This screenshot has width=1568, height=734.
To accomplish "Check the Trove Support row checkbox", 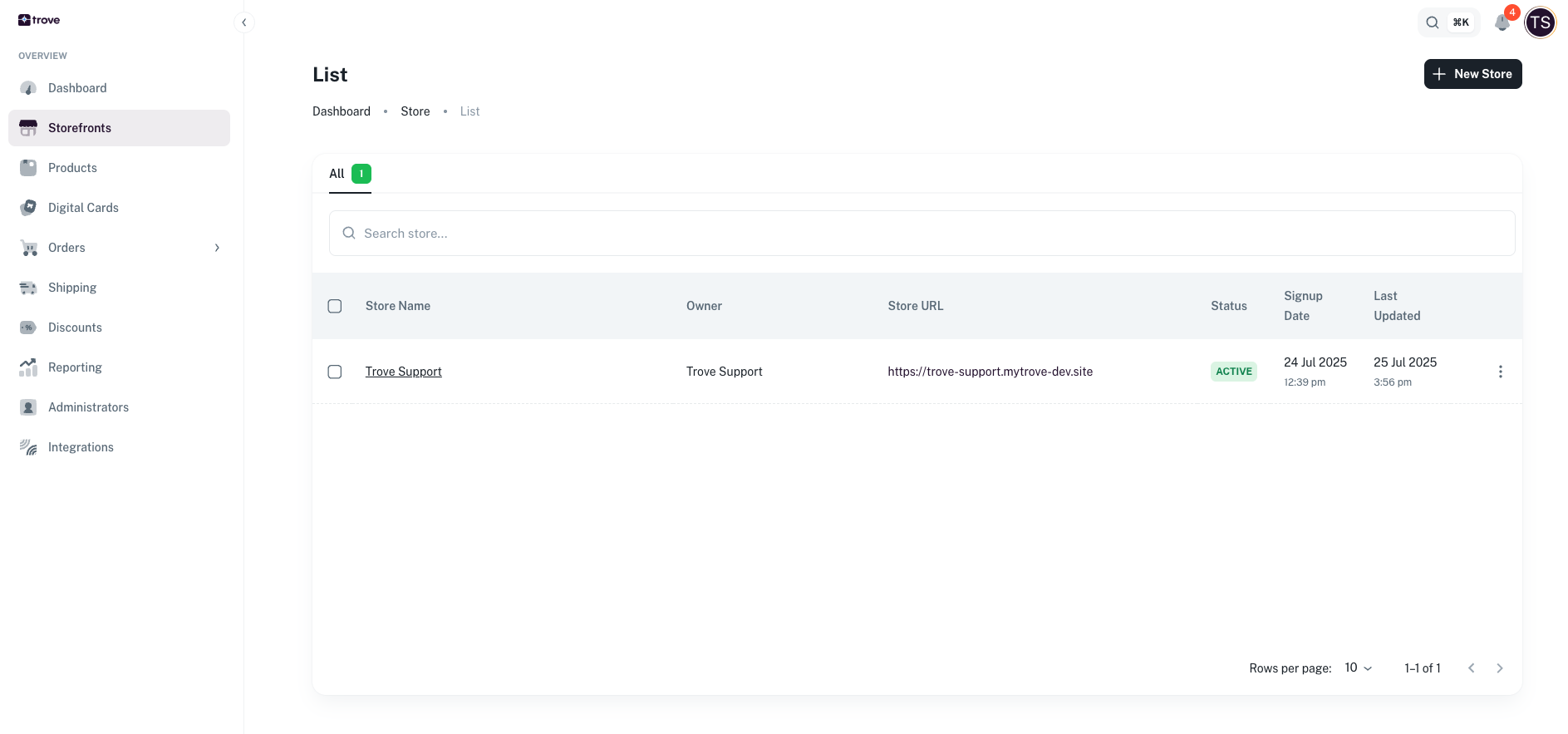I will tap(335, 372).
